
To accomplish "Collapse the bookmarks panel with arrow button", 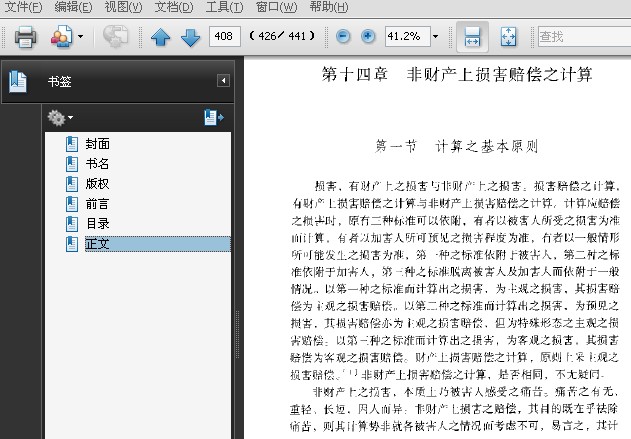I will click(223, 80).
